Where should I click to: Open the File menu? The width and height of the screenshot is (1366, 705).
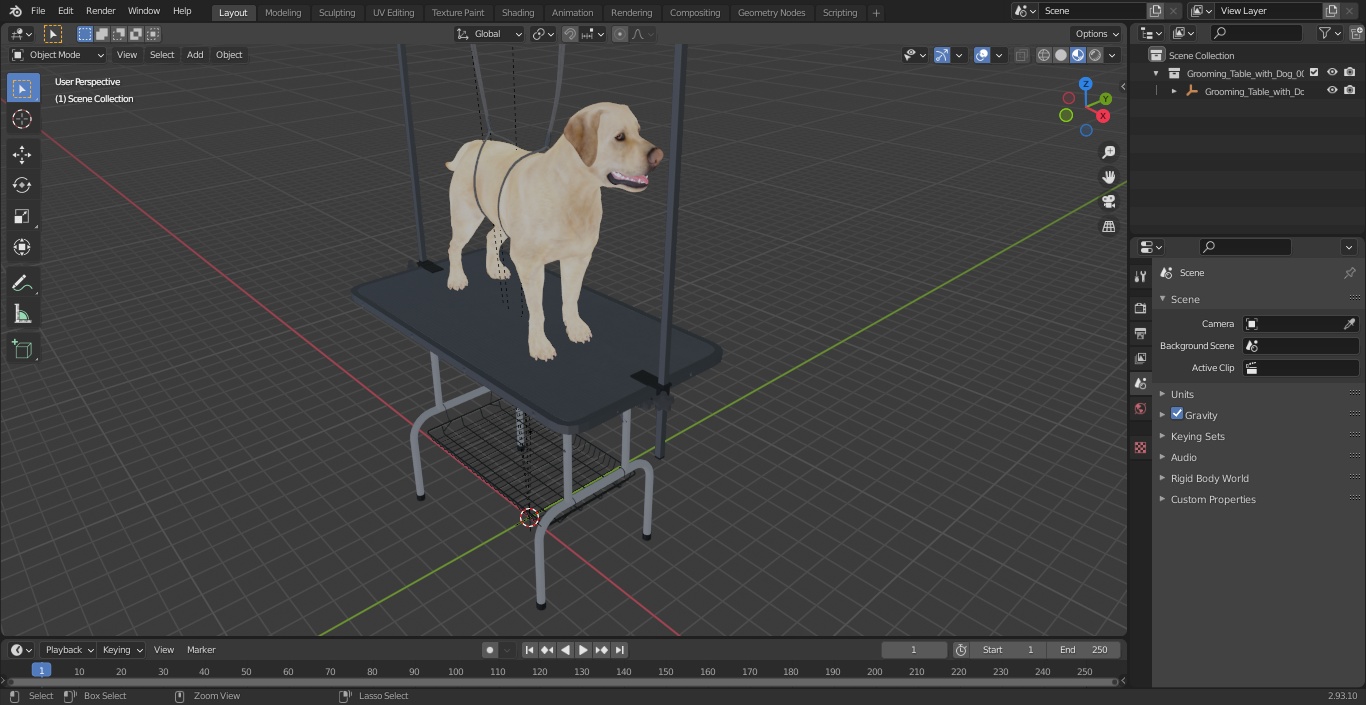click(38, 11)
